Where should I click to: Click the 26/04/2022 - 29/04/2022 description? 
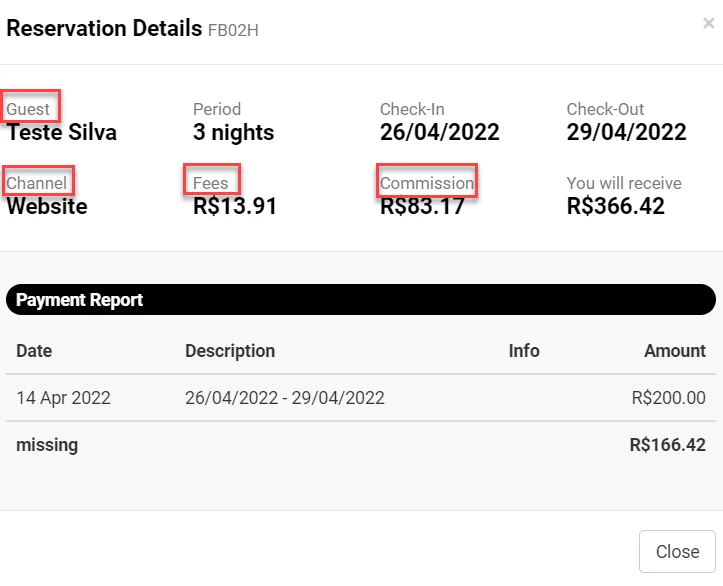(284, 398)
